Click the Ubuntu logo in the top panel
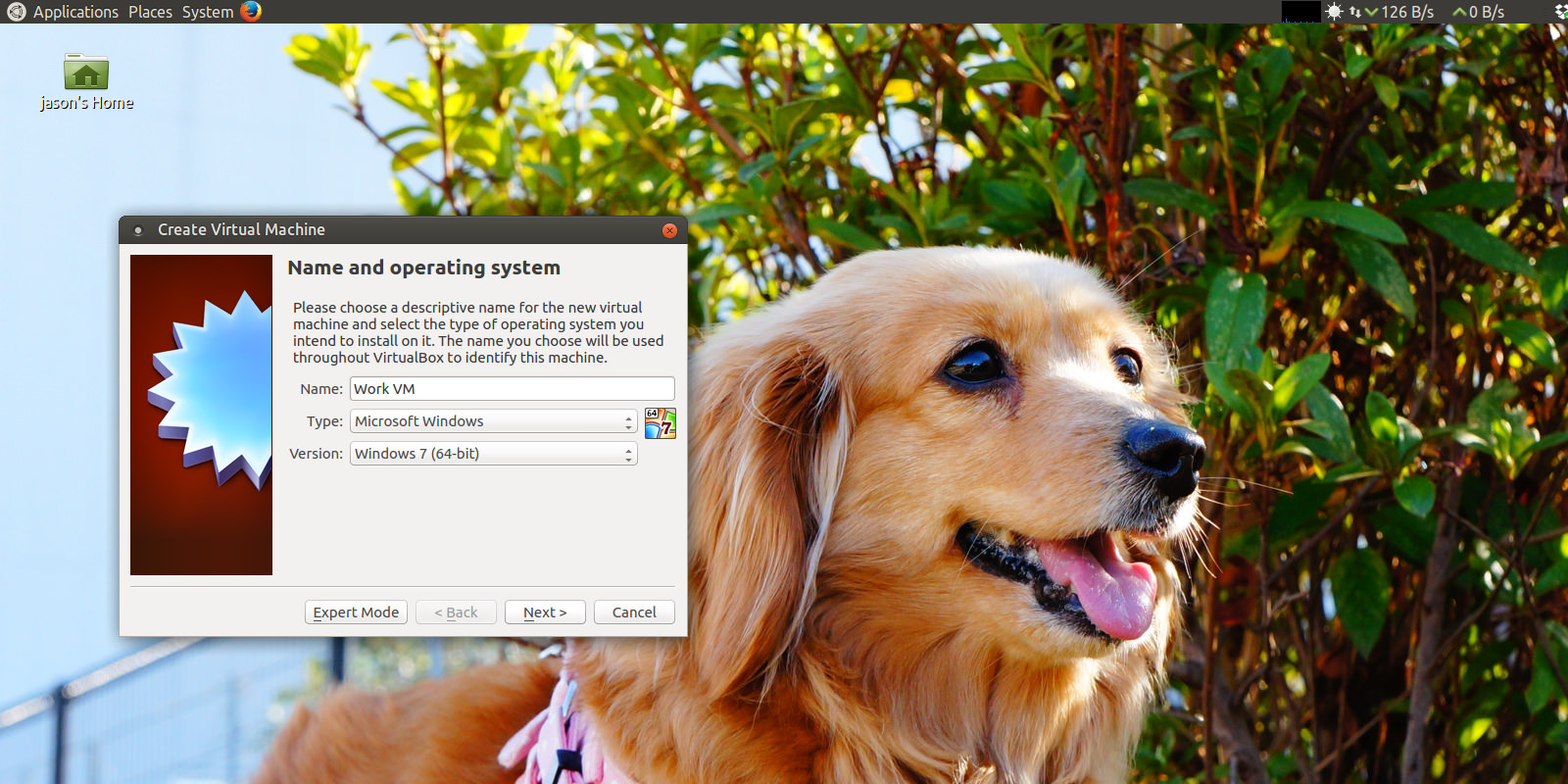 (x=17, y=12)
